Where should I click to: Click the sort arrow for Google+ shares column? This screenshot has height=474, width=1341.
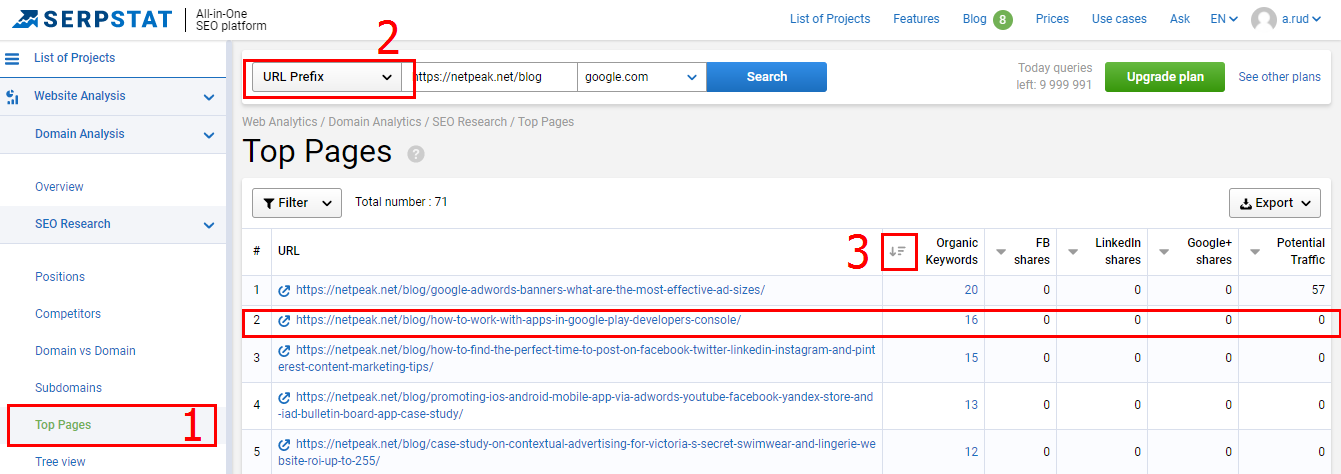pos(1164,251)
